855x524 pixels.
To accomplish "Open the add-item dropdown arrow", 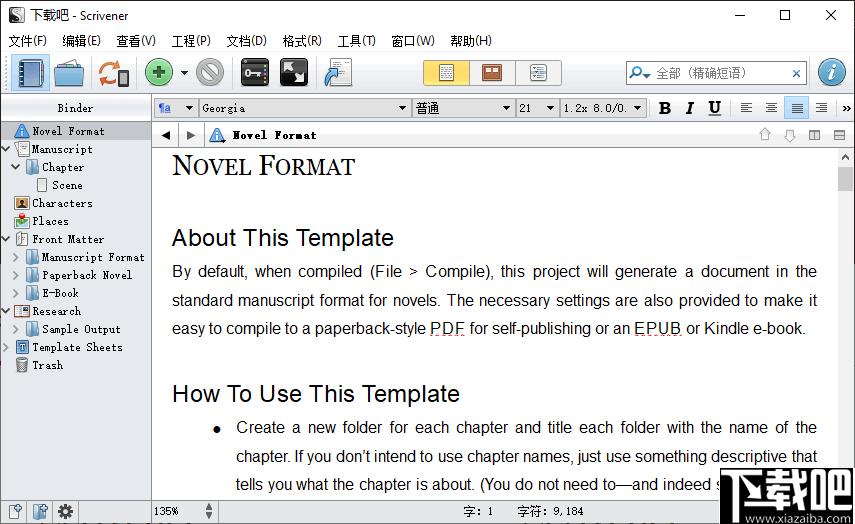I will (x=184, y=73).
